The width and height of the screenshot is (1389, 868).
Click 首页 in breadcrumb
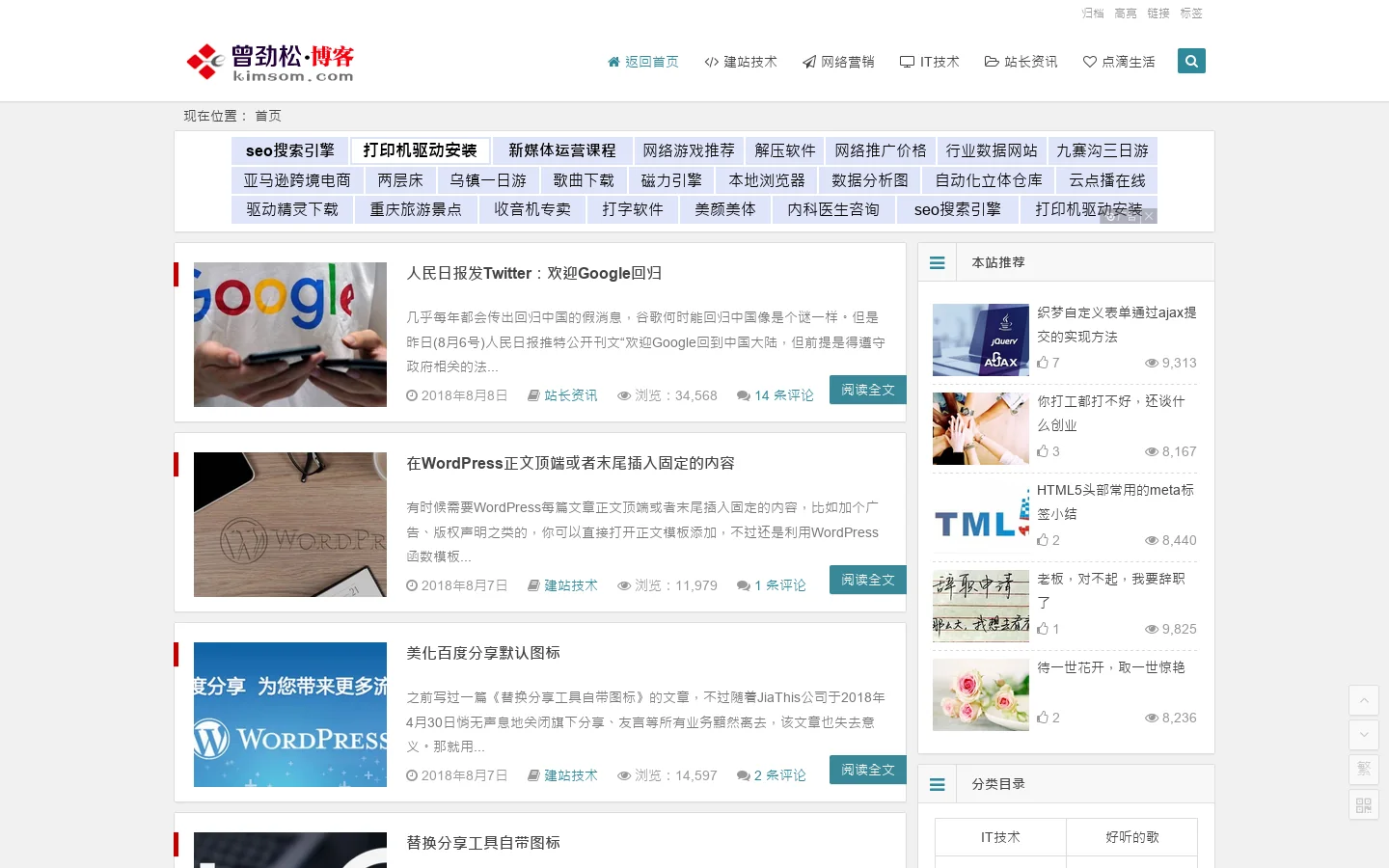(268, 116)
